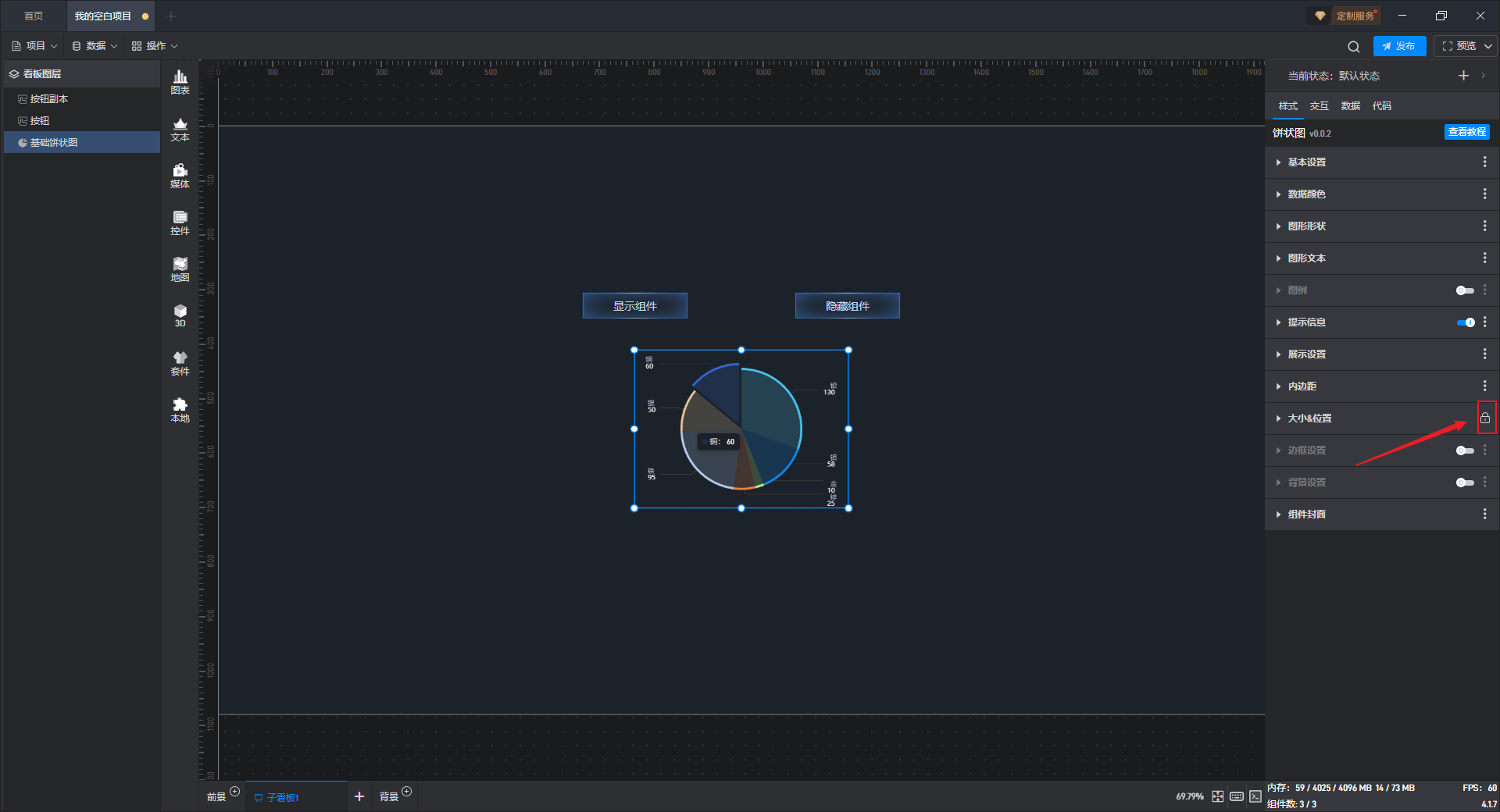Click the 显示组件 button on canvas

coord(634,306)
